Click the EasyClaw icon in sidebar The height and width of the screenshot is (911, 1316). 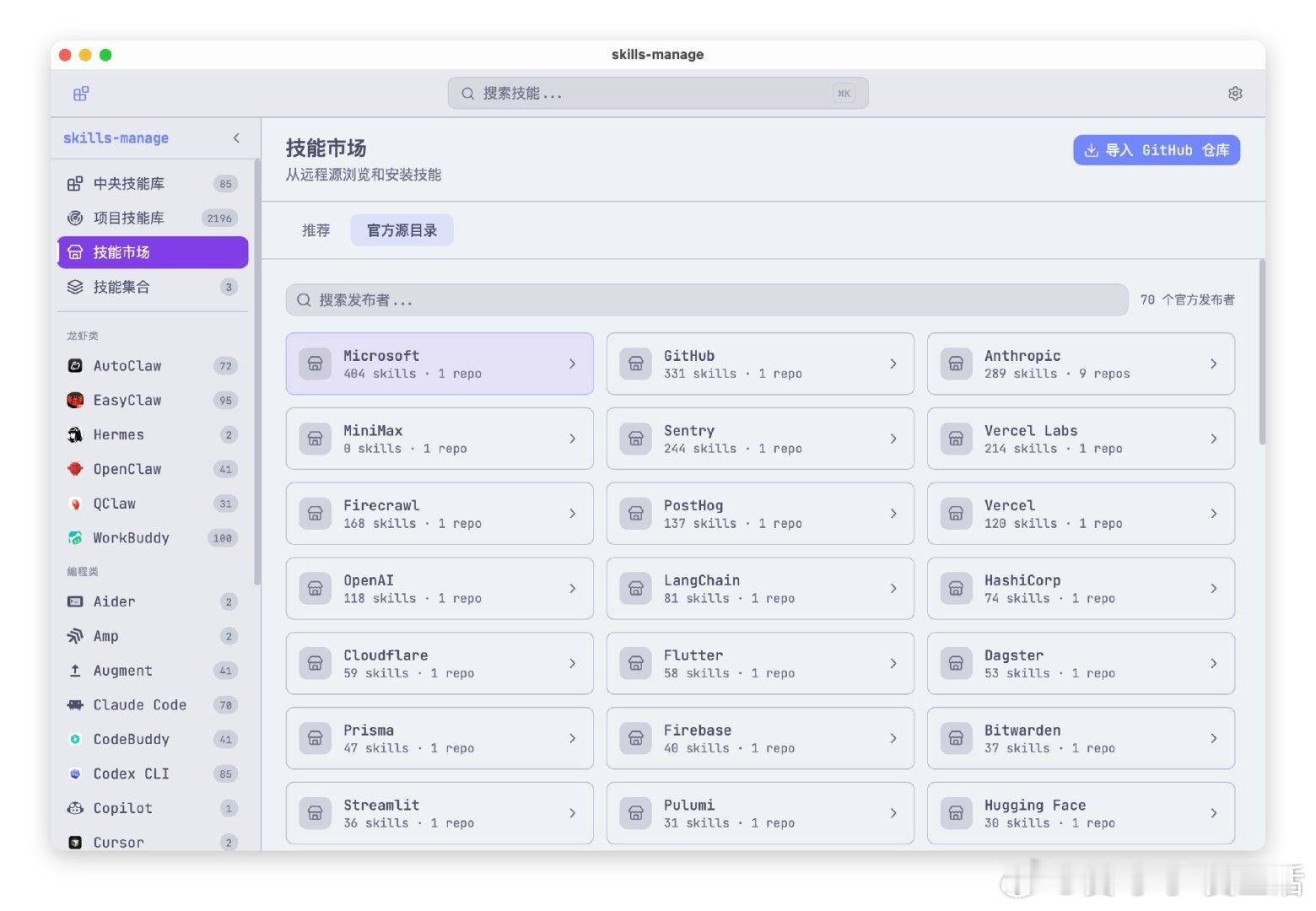click(x=75, y=401)
